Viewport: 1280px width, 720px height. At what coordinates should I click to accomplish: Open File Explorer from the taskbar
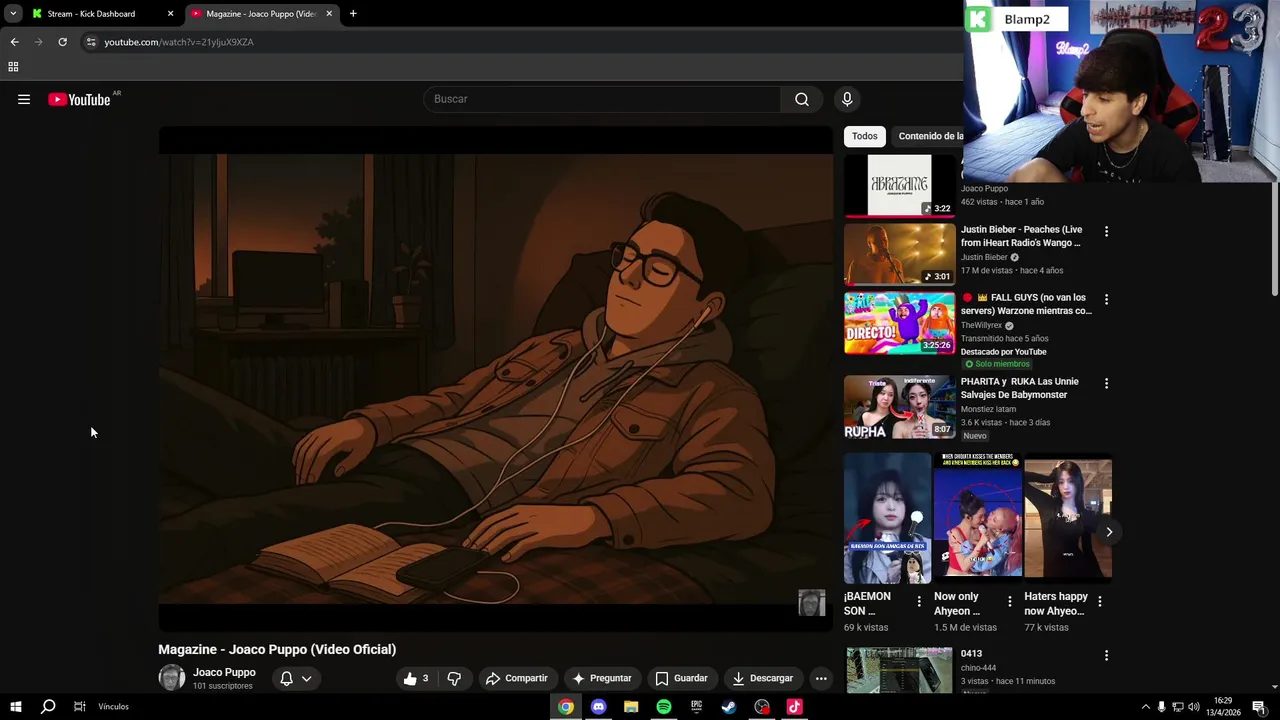point(631,707)
